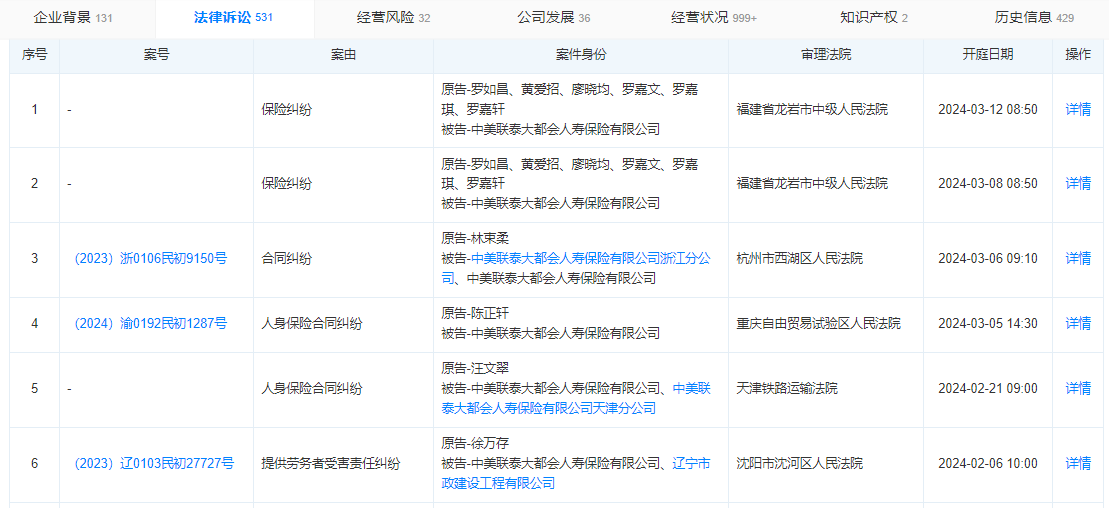This screenshot has width=1109, height=508.
Task: Click the 审理法院 column header
Action: point(825,55)
